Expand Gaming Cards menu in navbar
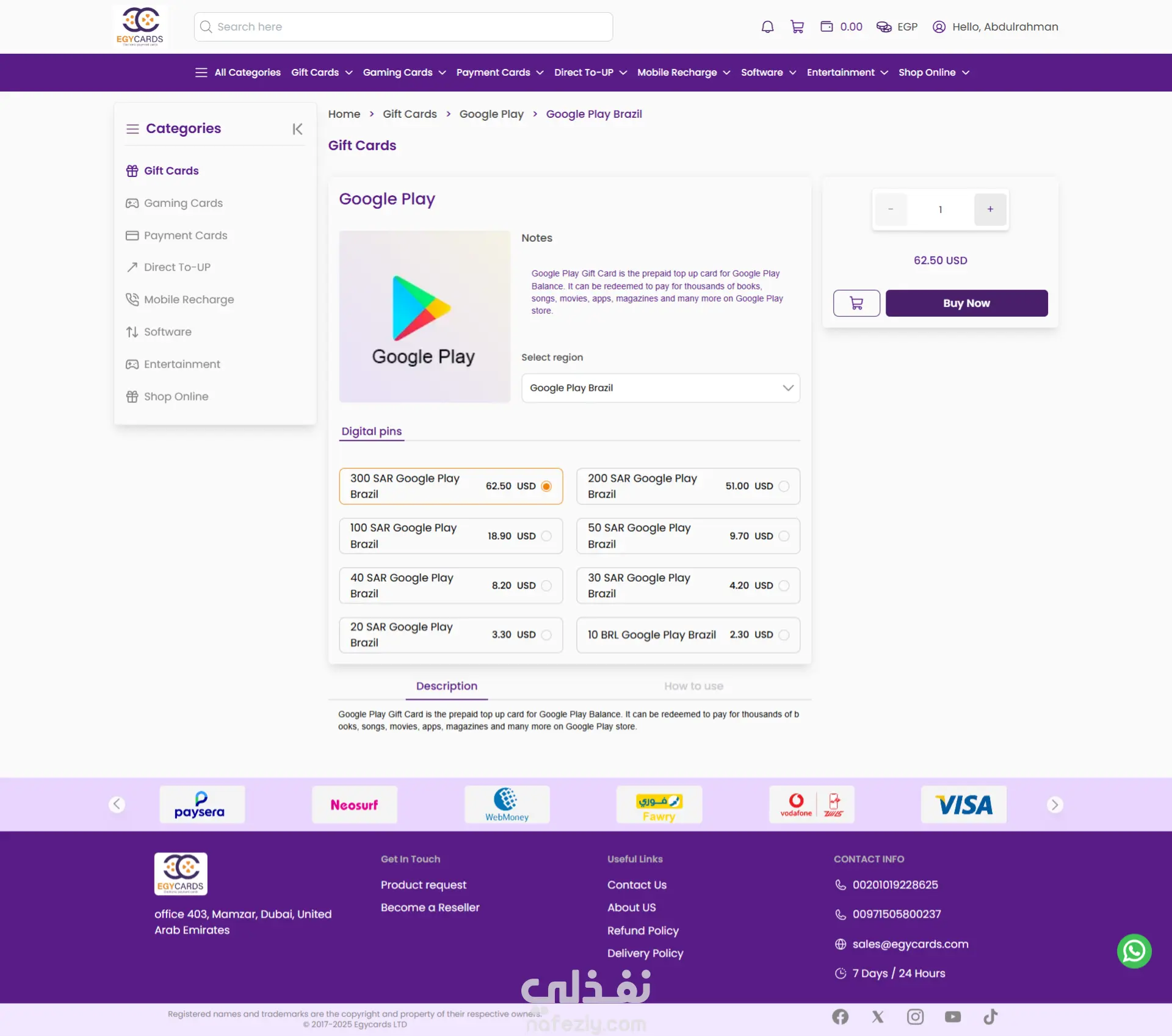The image size is (1172, 1036). (x=404, y=73)
